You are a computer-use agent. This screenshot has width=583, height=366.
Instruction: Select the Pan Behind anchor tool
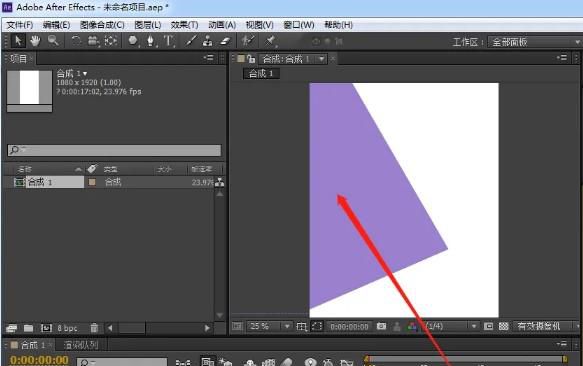click(111, 41)
